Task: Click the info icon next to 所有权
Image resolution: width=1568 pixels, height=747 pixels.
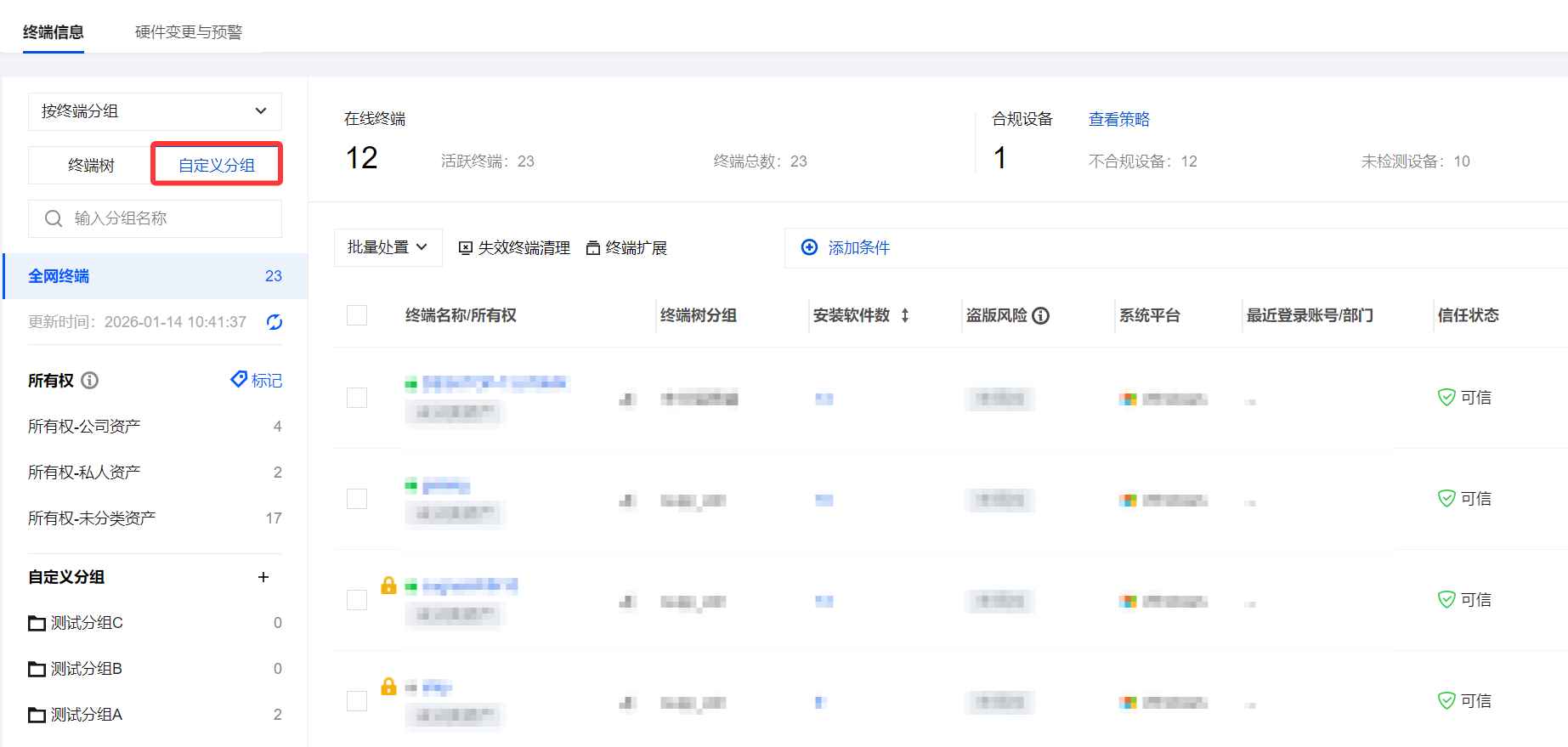Action: (x=89, y=381)
